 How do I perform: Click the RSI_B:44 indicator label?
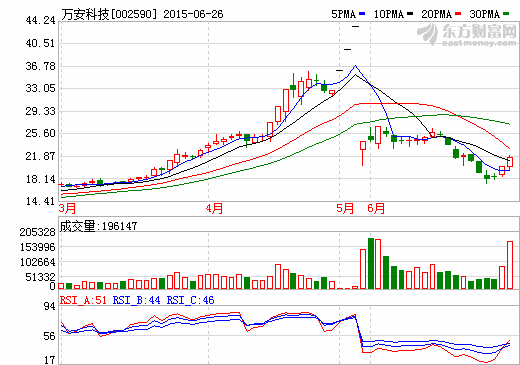click(136, 300)
